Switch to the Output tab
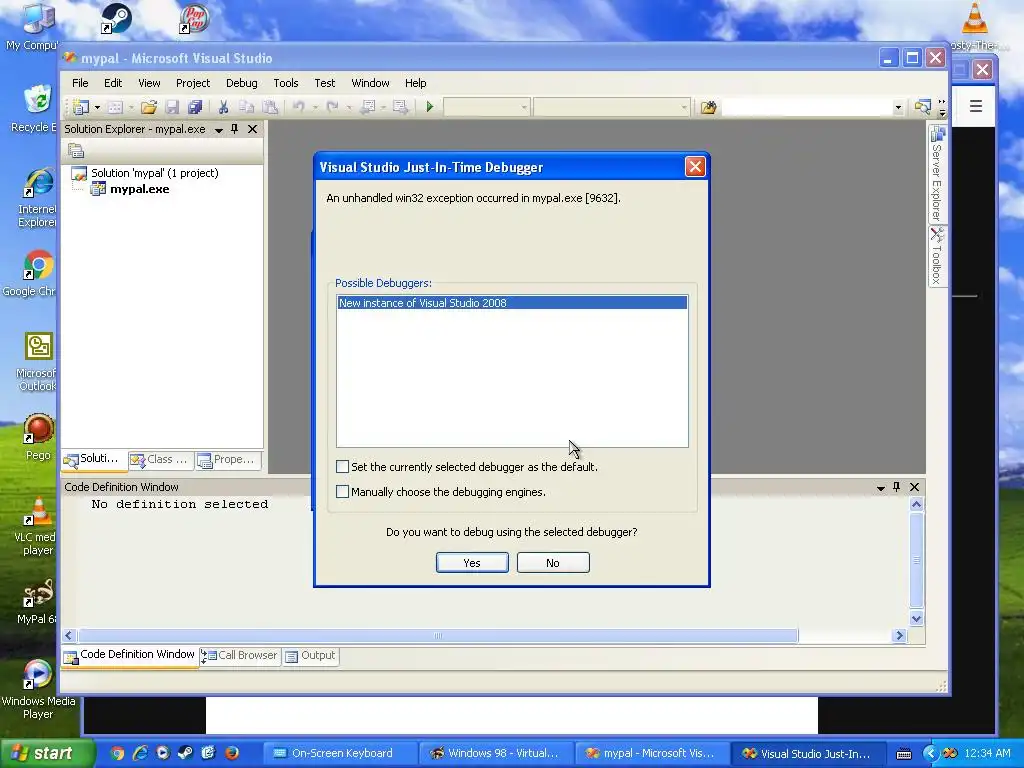Screen dimensions: 1024x768 tap(310, 656)
